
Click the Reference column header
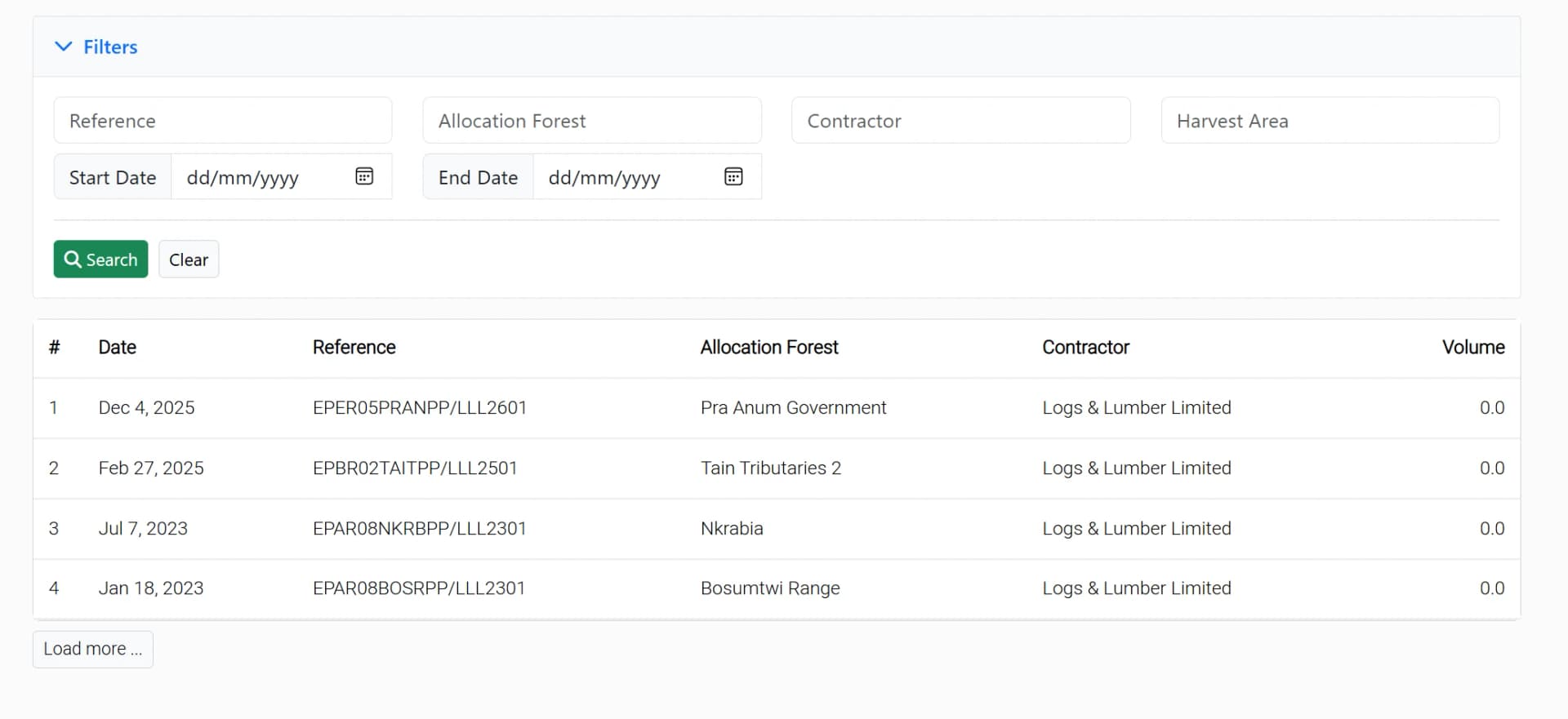pyautogui.click(x=354, y=348)
